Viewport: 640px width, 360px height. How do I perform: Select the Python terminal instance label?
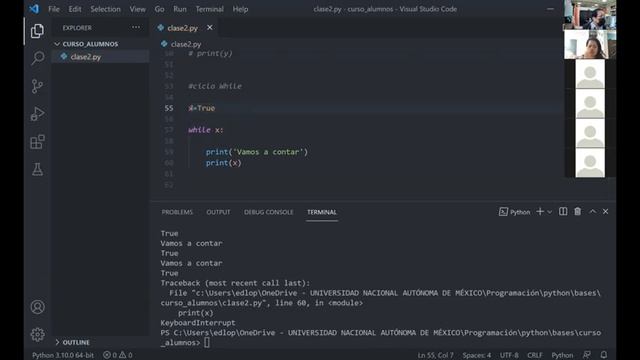[x=514, y=212]
